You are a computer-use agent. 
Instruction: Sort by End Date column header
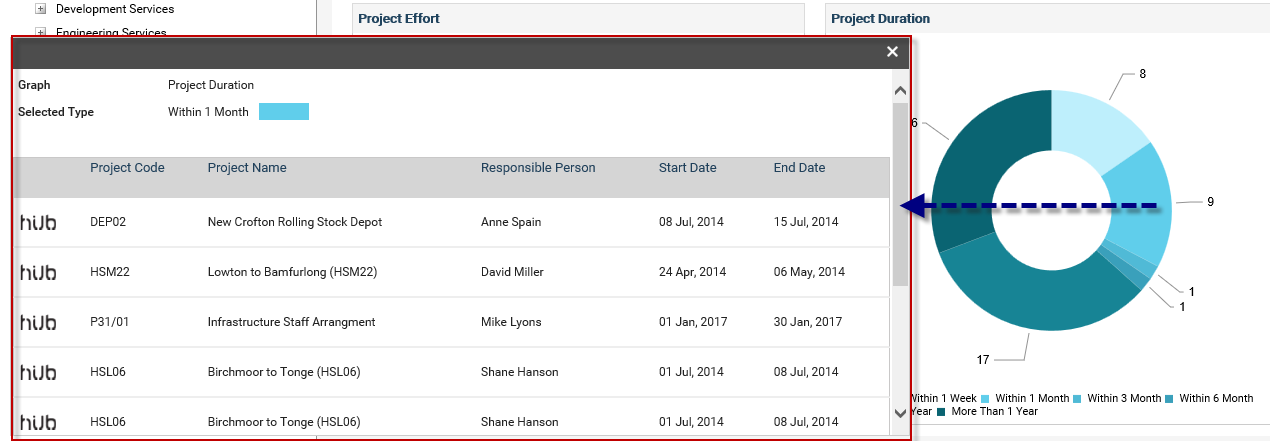800,168
